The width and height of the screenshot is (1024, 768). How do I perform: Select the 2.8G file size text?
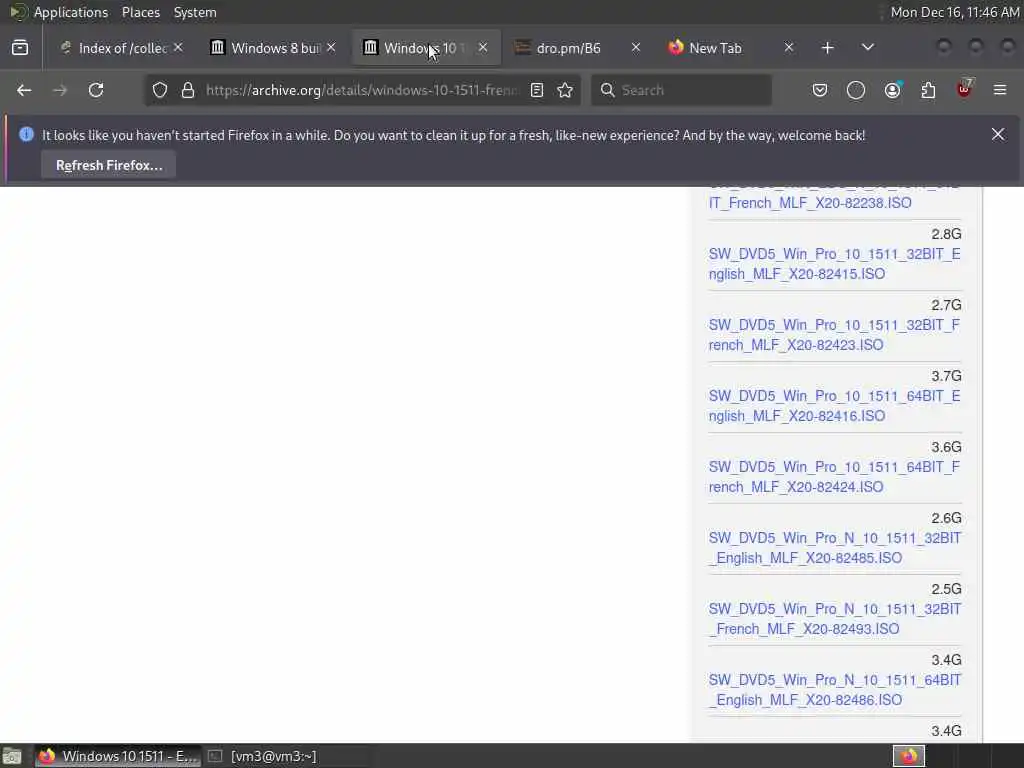click(946, 234)
